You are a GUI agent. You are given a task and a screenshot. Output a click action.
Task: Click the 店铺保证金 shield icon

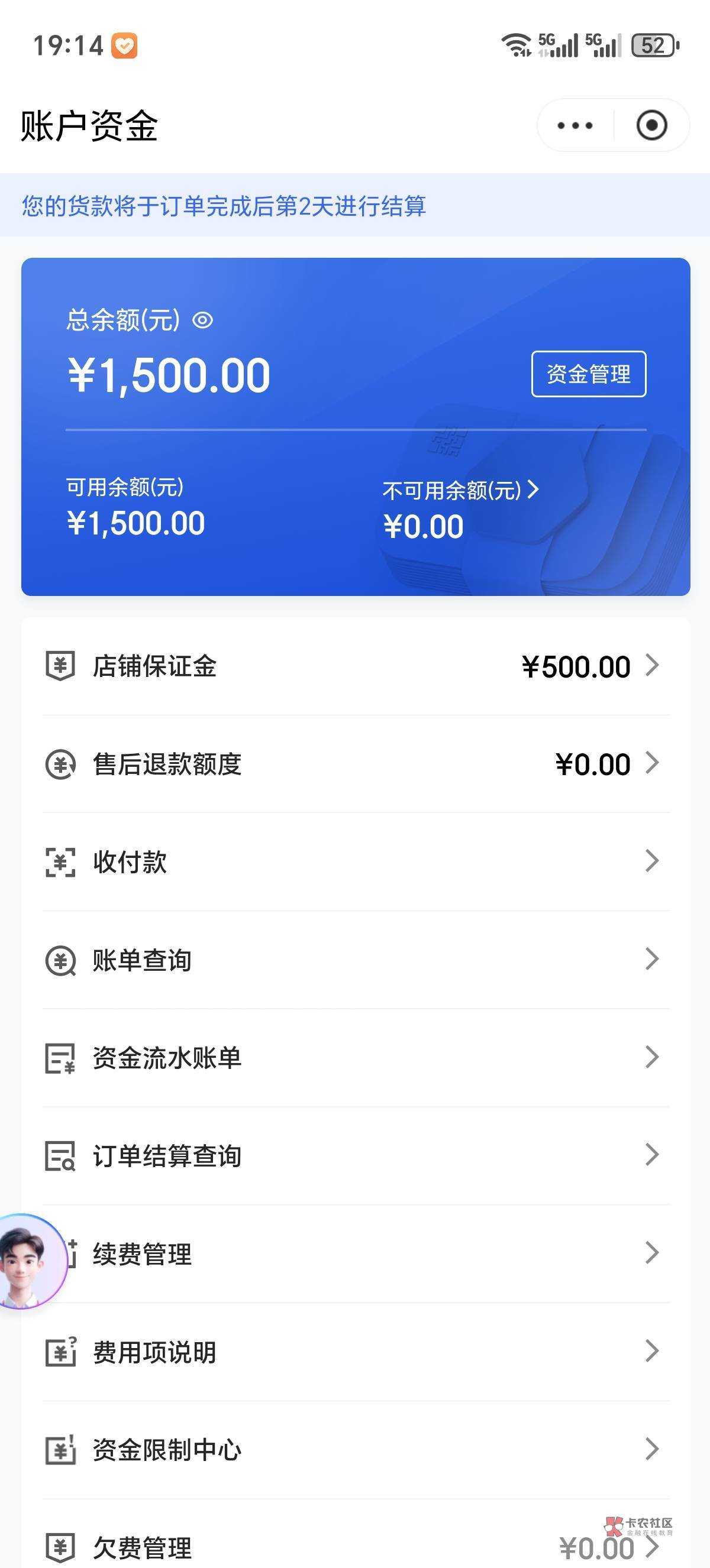[60, 665]
